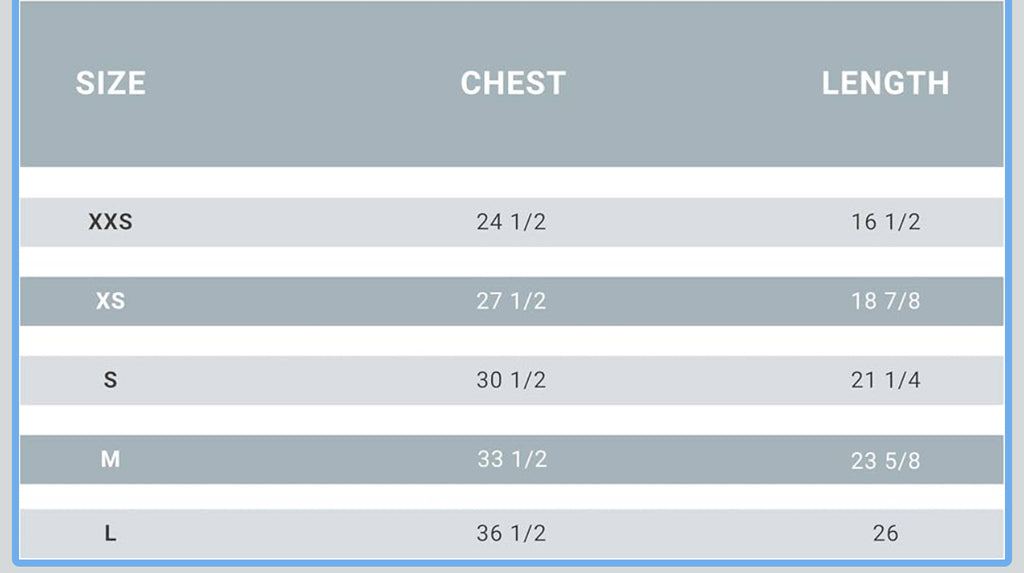The height and width of the screenshot is (573, 1024).
Task: Select the L size label
Action: tap(110, 533)
